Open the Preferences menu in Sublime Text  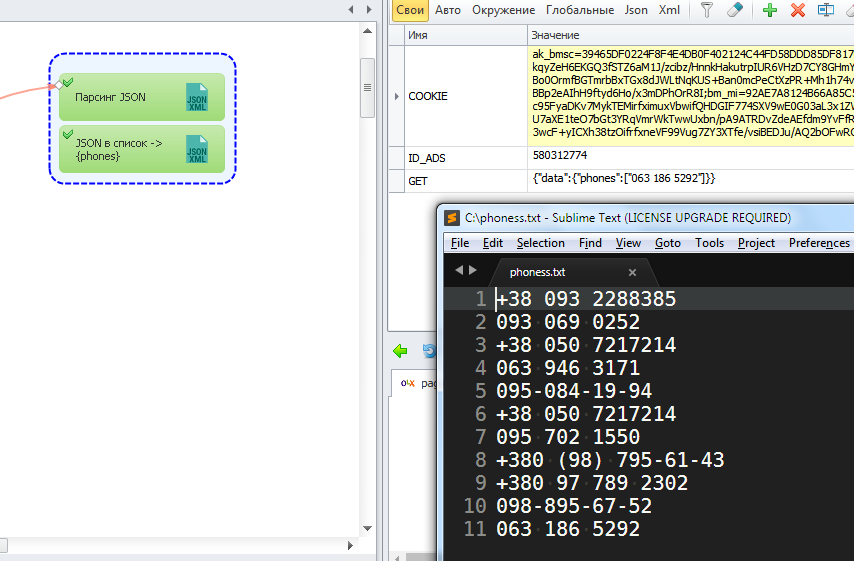pos(819,243)
